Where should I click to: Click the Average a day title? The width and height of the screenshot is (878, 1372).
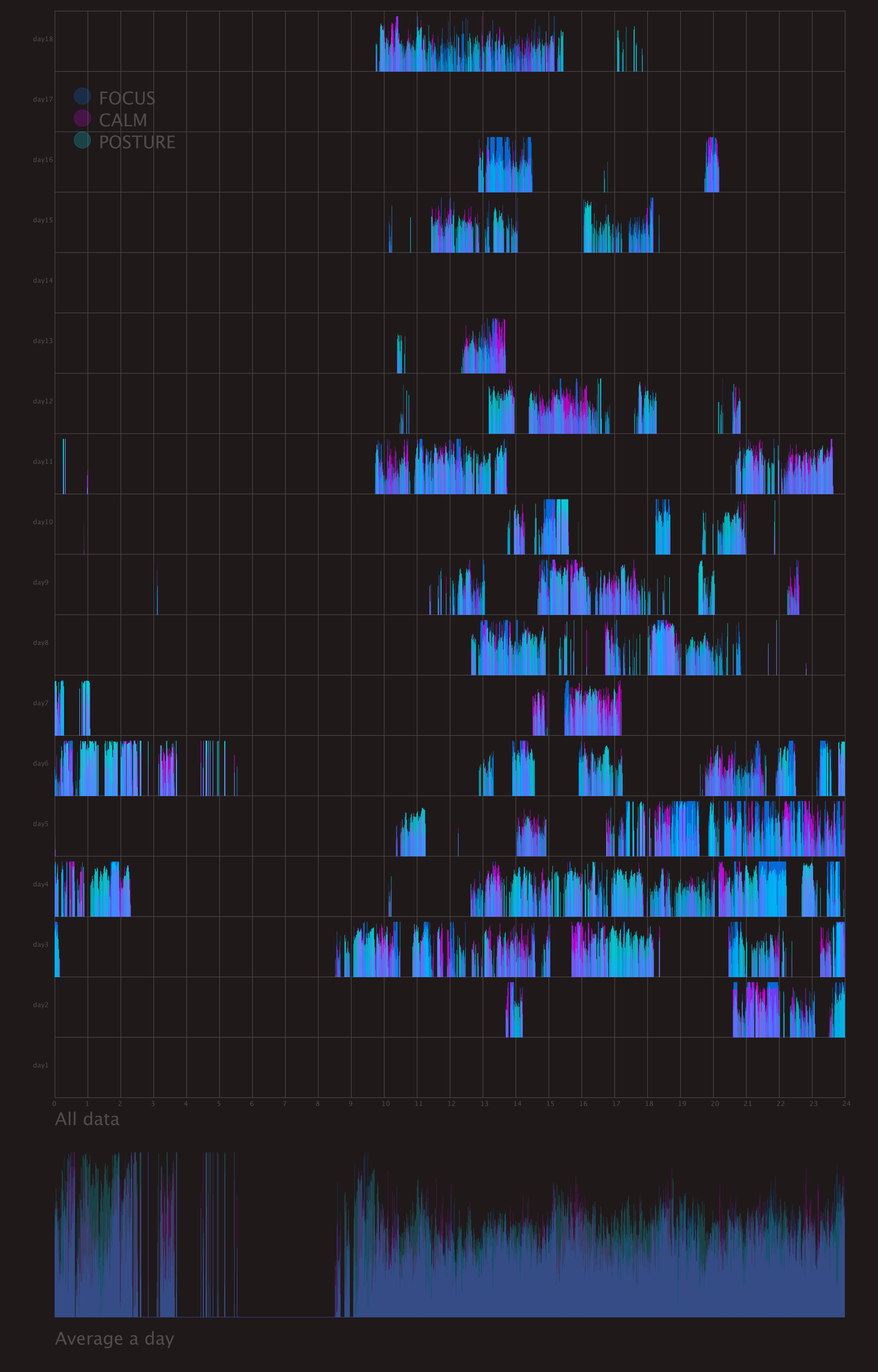(114, 1338)
